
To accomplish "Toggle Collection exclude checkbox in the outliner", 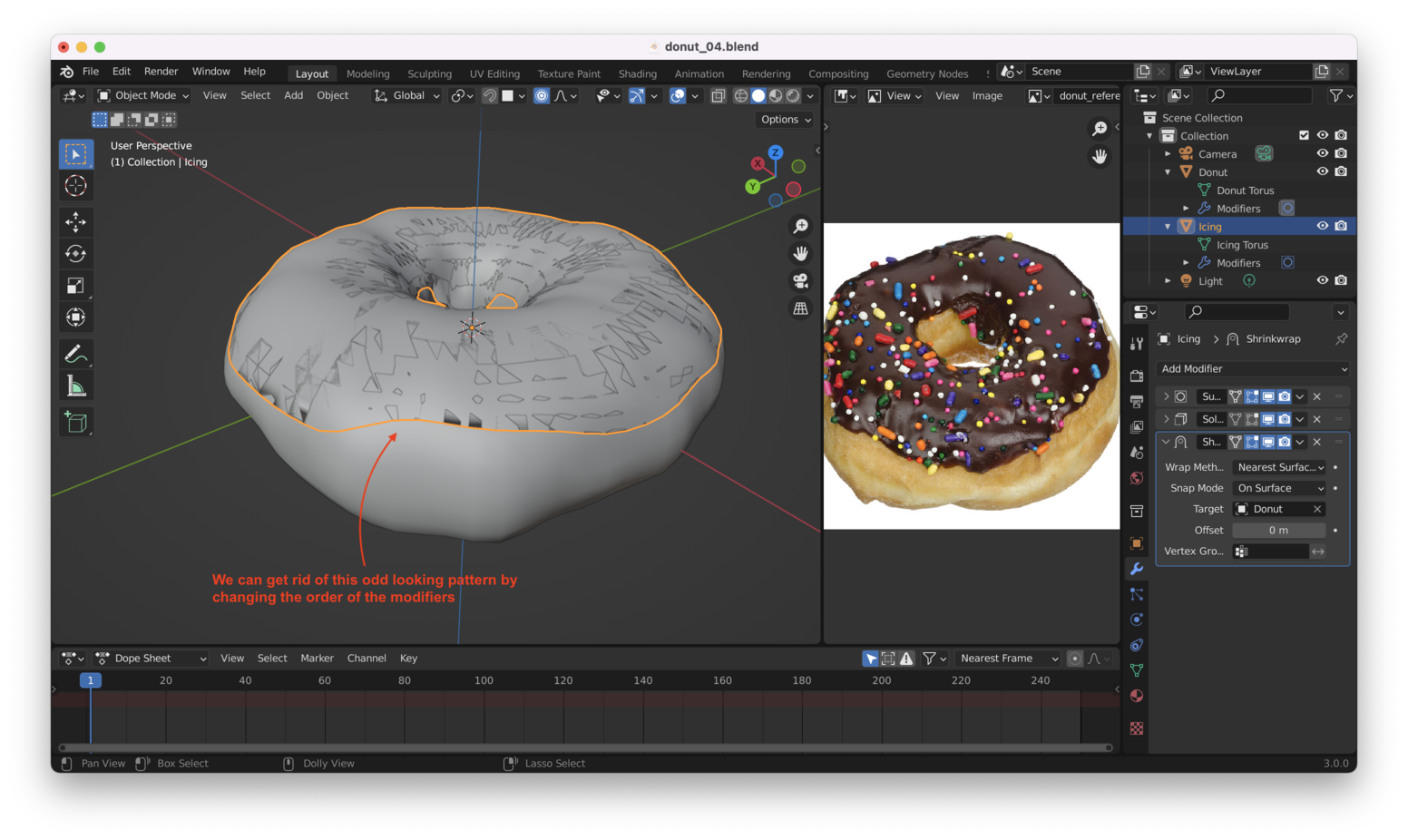I will [x=1304, y=135].
